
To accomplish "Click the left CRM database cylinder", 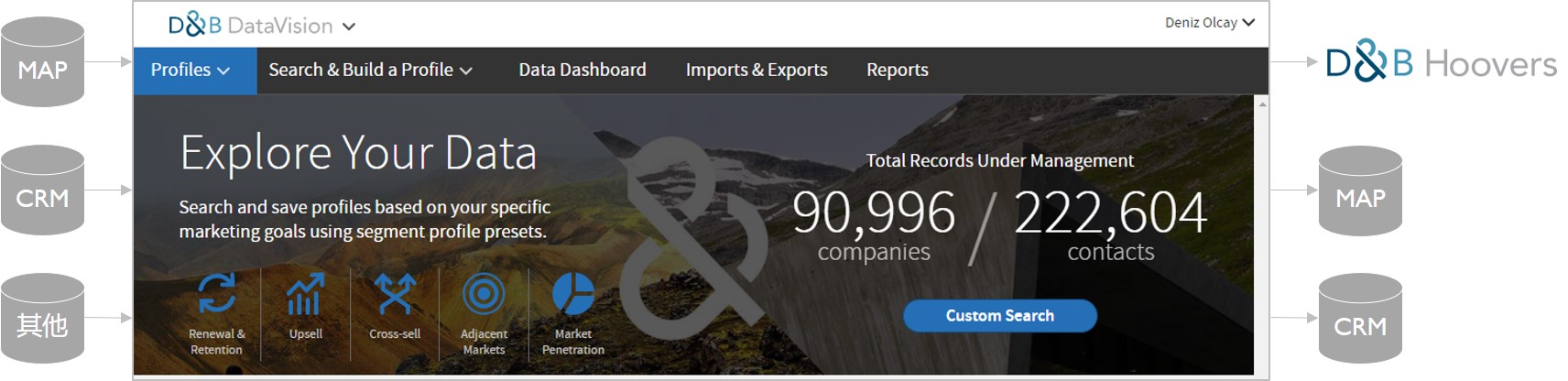I will click(x=43, y=190).
